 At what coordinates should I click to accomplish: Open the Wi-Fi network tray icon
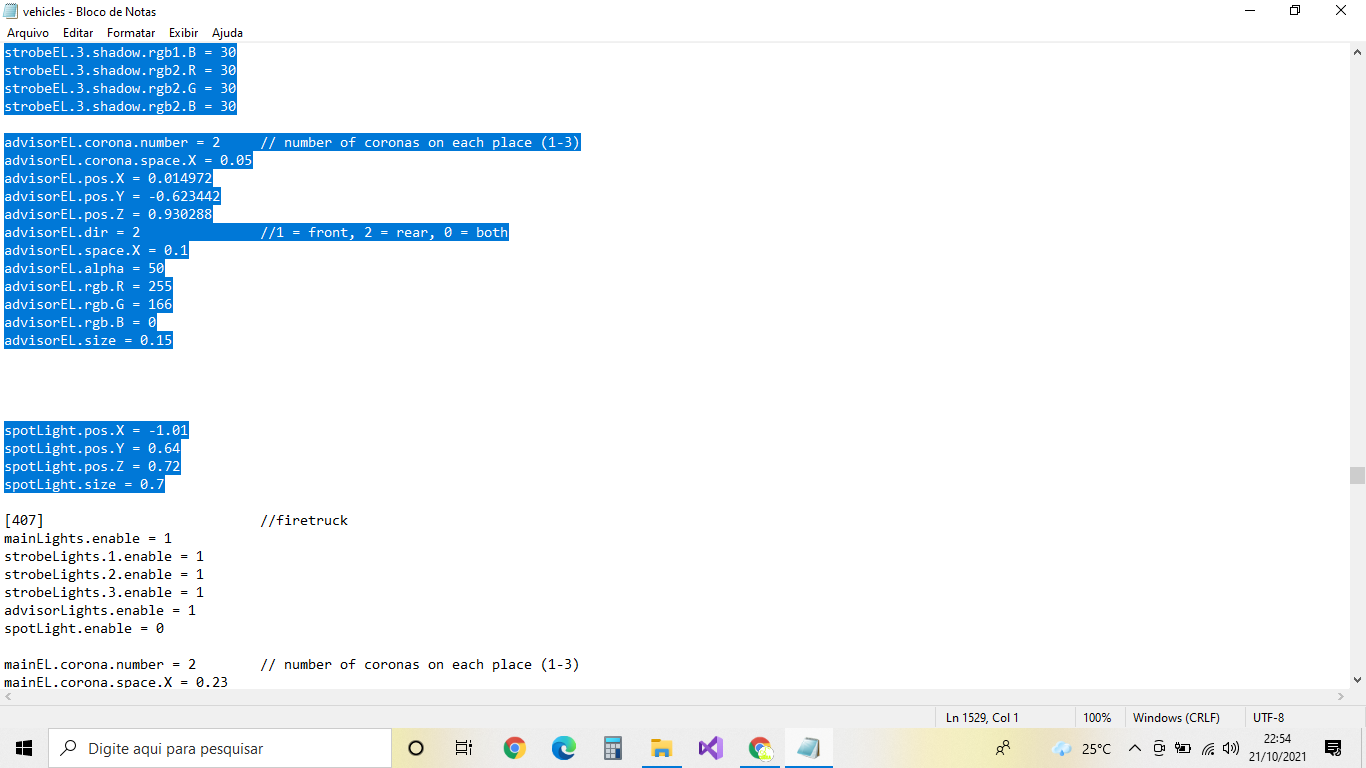click(1208, 748)
